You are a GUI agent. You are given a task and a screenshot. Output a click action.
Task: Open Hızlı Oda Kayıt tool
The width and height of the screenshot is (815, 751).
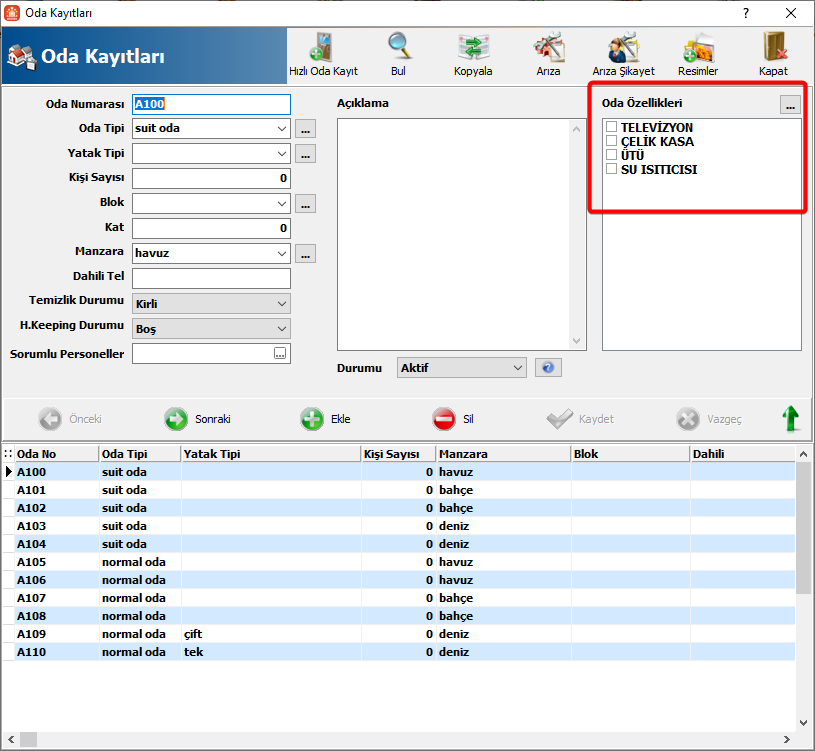323,55
